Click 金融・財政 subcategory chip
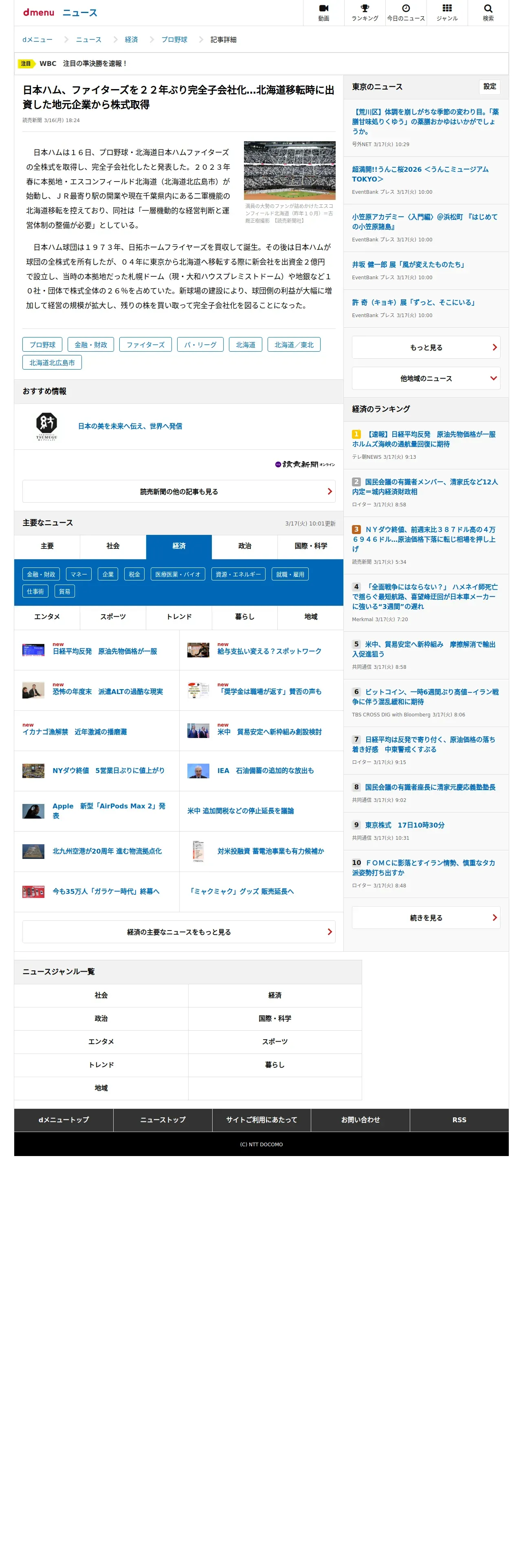Screen dimensions: 523x1568 point(41,575)
